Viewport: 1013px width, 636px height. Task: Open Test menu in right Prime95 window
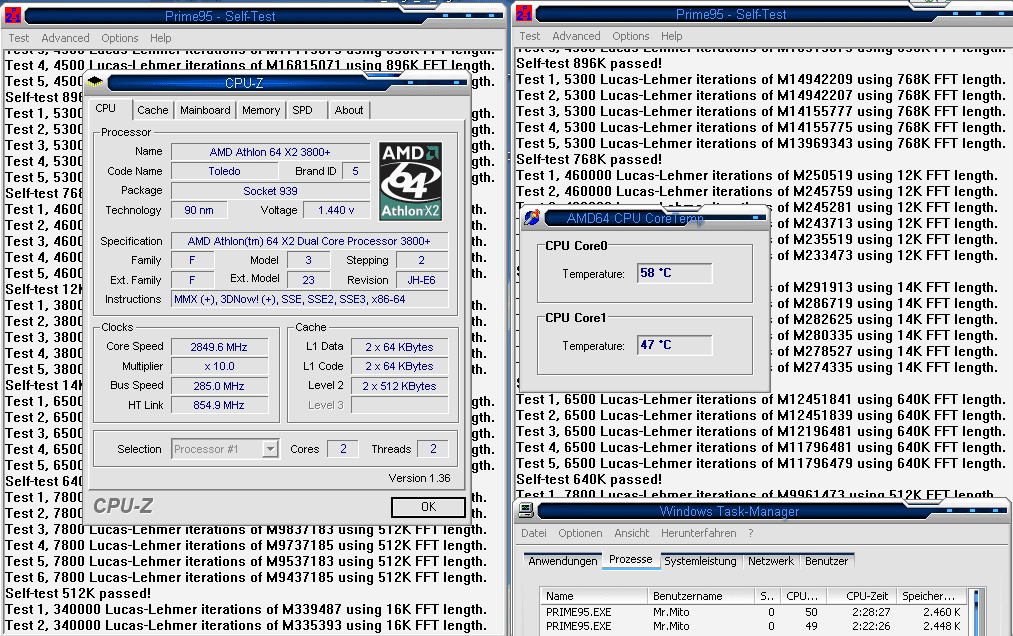pyautogui.click(x=529, y=36)
